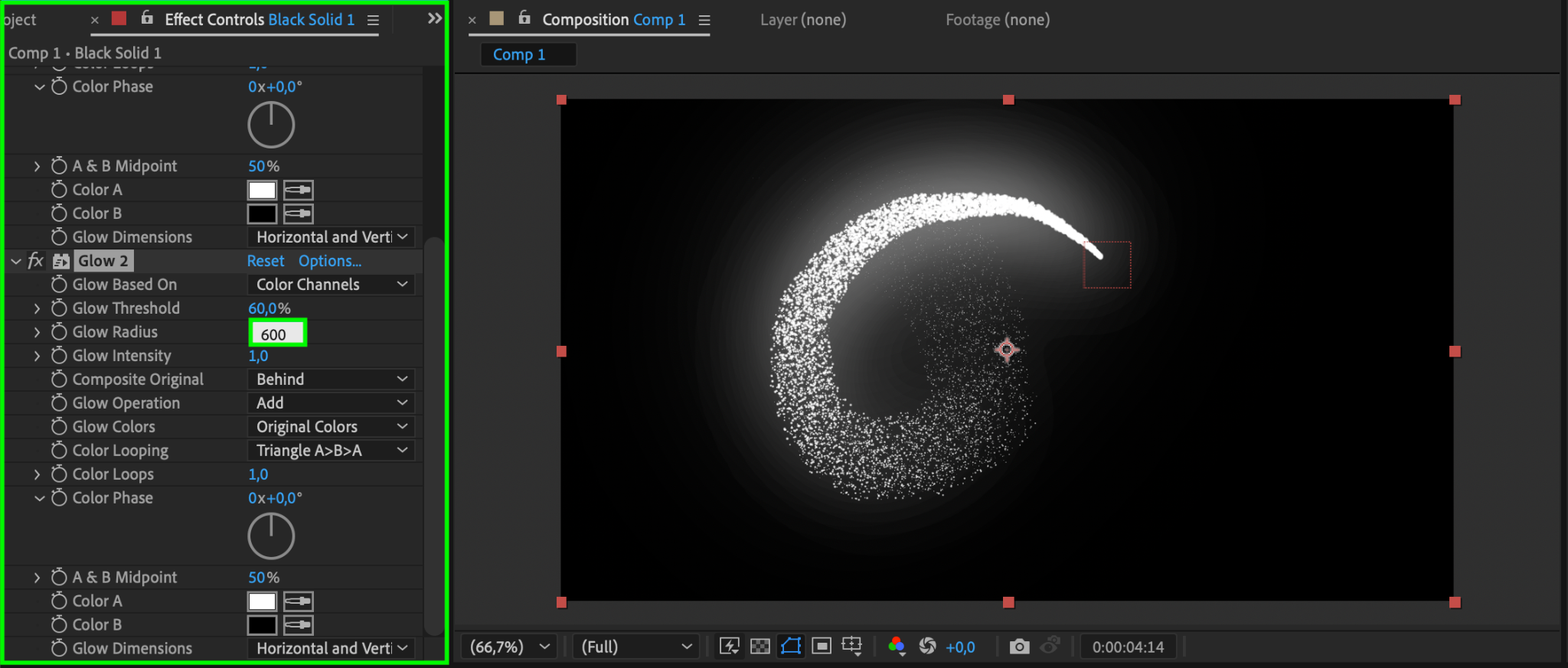Click Options link for Glow 2
1568x668 pixels.
[330, 261]
